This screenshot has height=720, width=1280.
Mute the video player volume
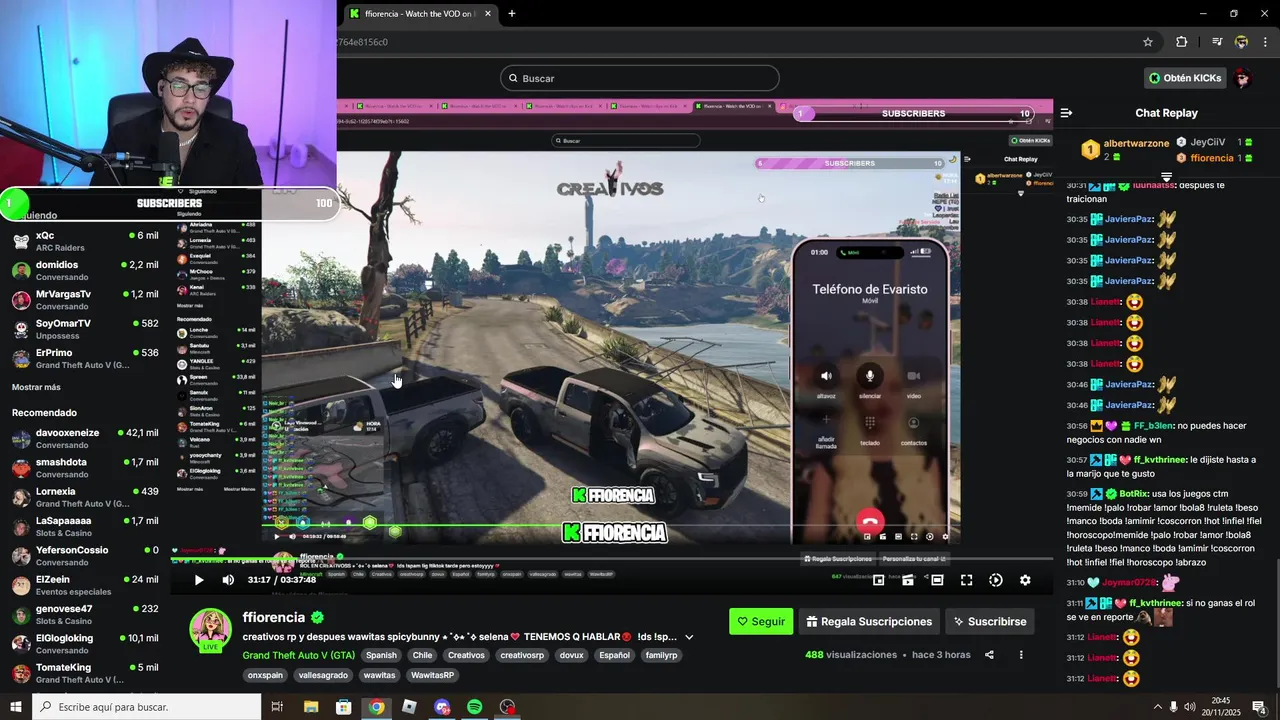pos(228,580)
